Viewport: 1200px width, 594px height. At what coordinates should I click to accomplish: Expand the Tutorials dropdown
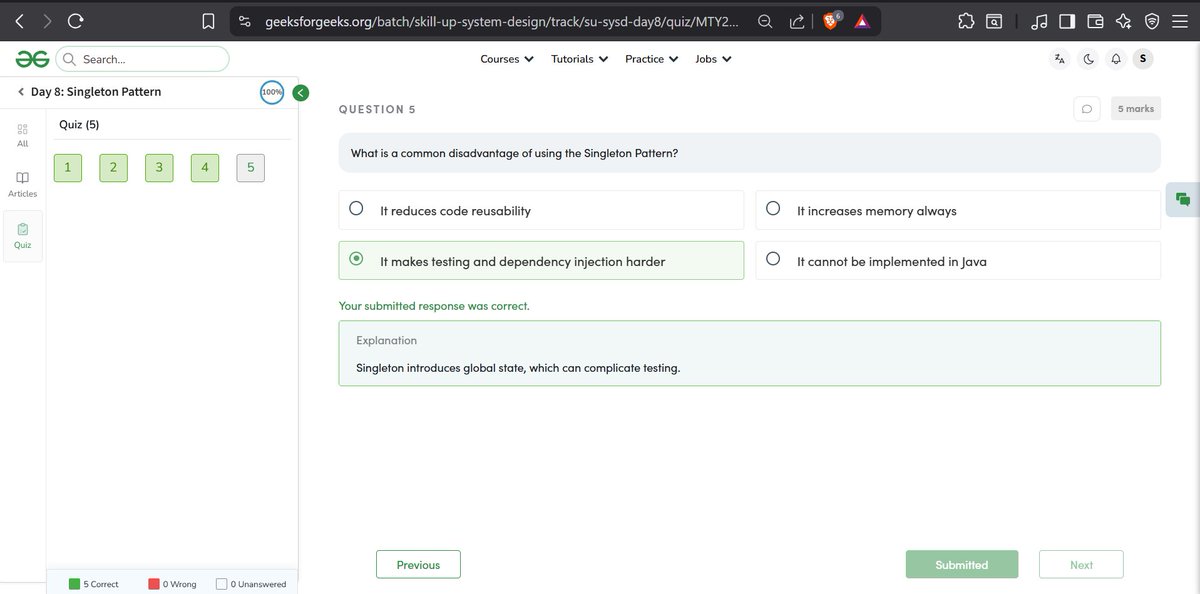(580, 59)
